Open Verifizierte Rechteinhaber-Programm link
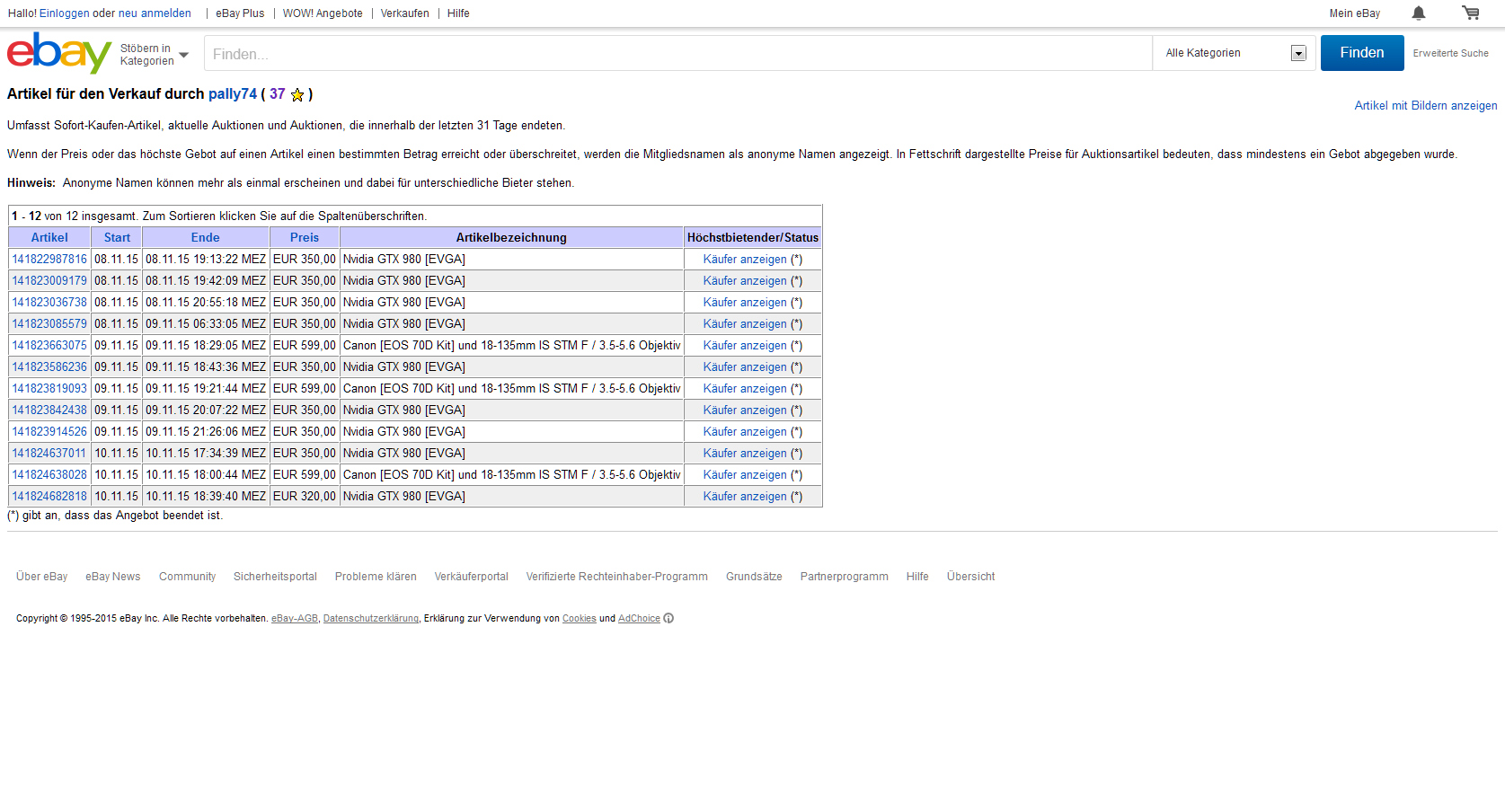Viewport: 1505px width, 812px height. click(x=617, y=577)
